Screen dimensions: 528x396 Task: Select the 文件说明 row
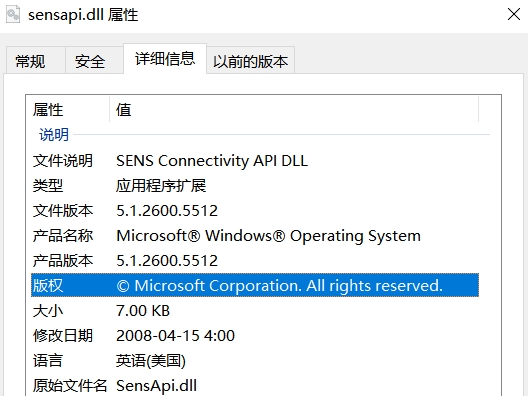tap(255, 161)
